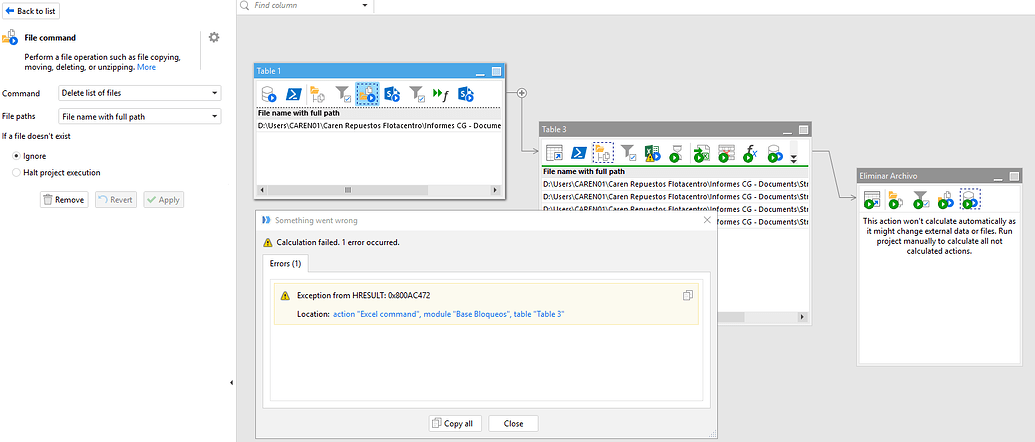The height and width of the screenshot is (442, 1035).
Task: Select fx calculate column action in Table 3
Action: pyautogui.click(x=750, y=154)
